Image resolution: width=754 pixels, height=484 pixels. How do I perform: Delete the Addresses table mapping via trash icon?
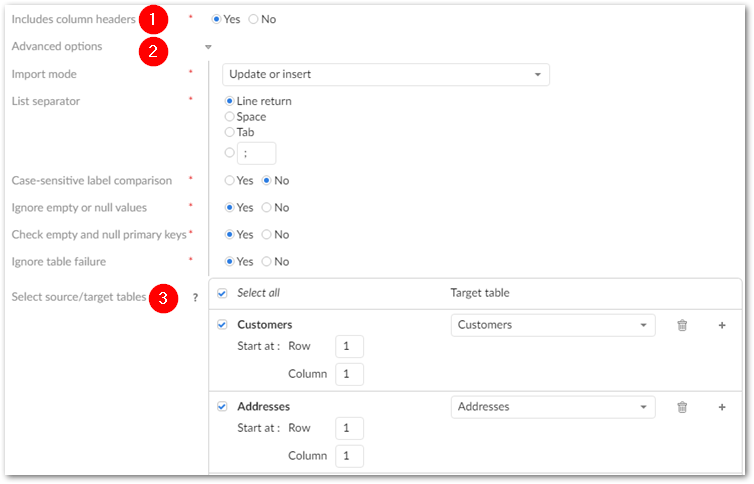[x=682, y=407]
